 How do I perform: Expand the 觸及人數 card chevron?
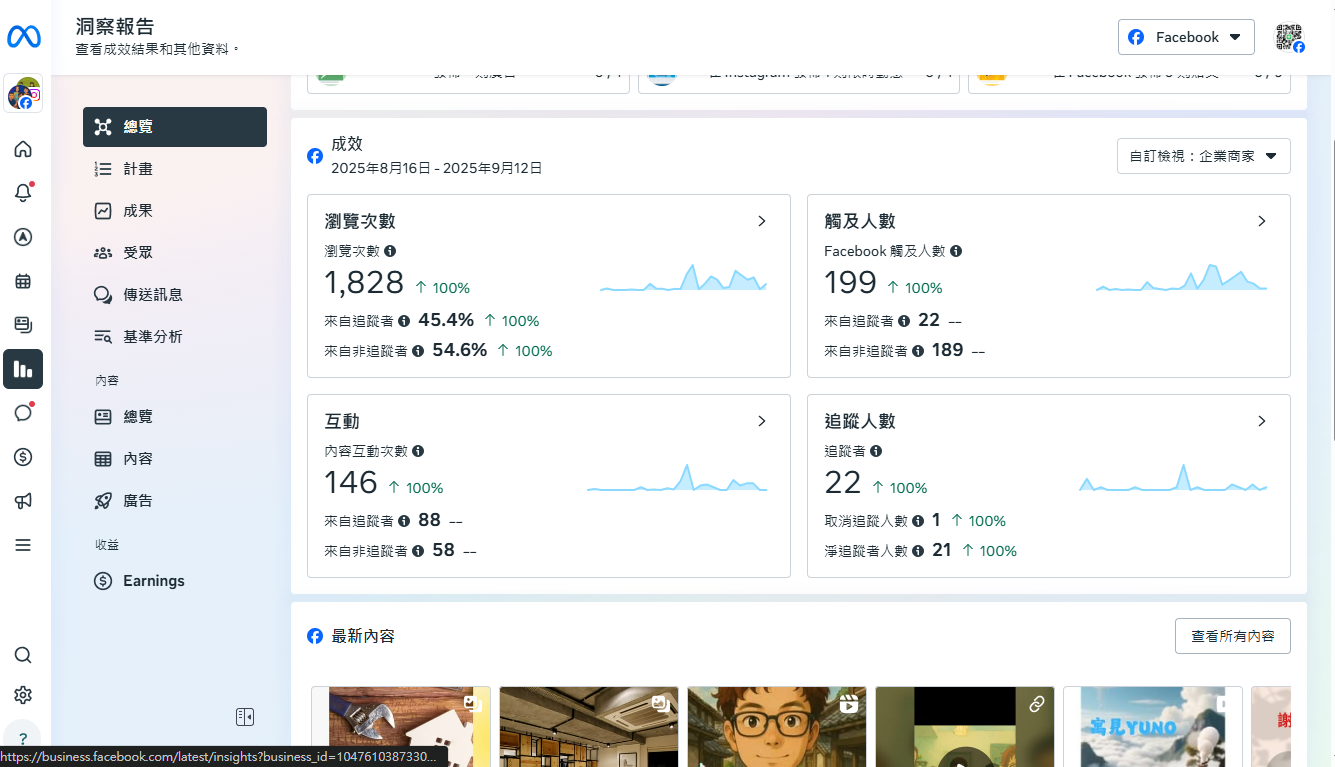[x=1262, y=221]
